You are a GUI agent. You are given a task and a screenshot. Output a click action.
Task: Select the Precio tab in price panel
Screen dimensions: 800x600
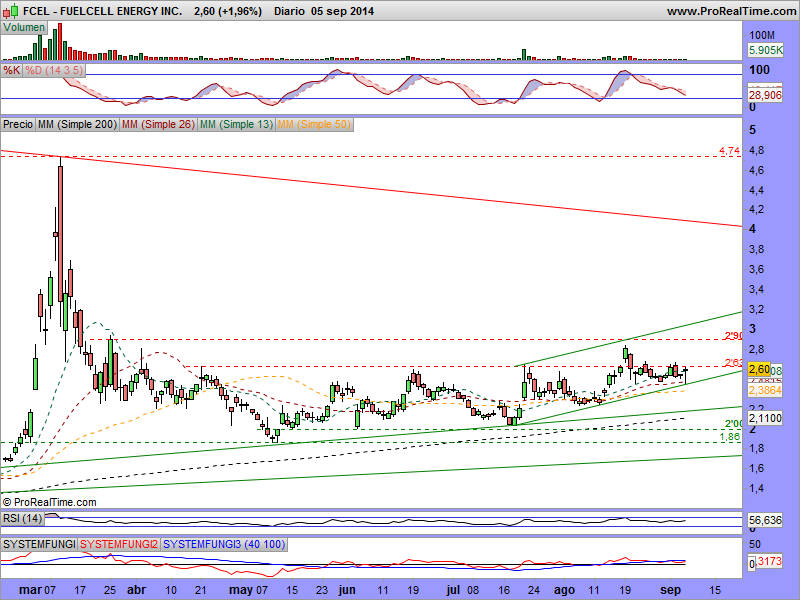point(18,124)
